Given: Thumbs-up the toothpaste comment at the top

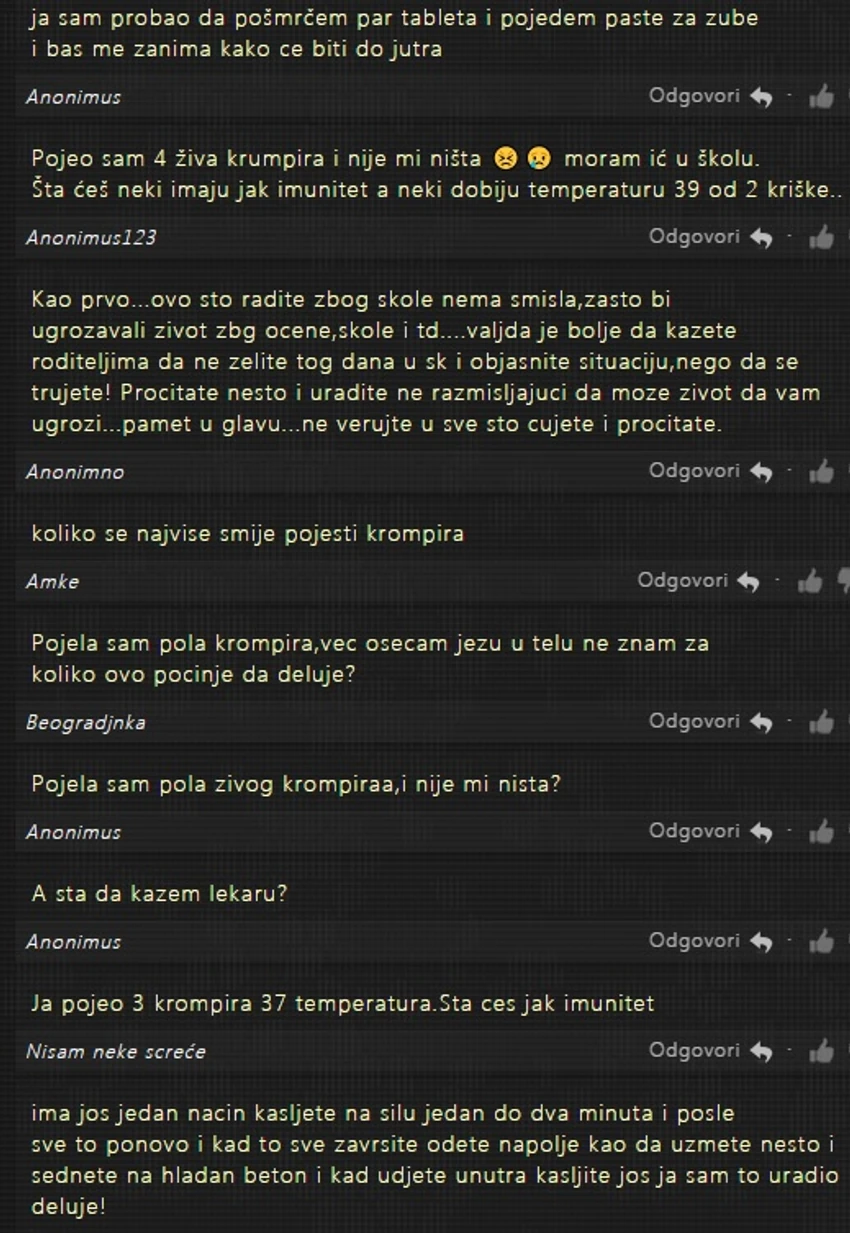Looking at the screenshot, I should (821, 97).
